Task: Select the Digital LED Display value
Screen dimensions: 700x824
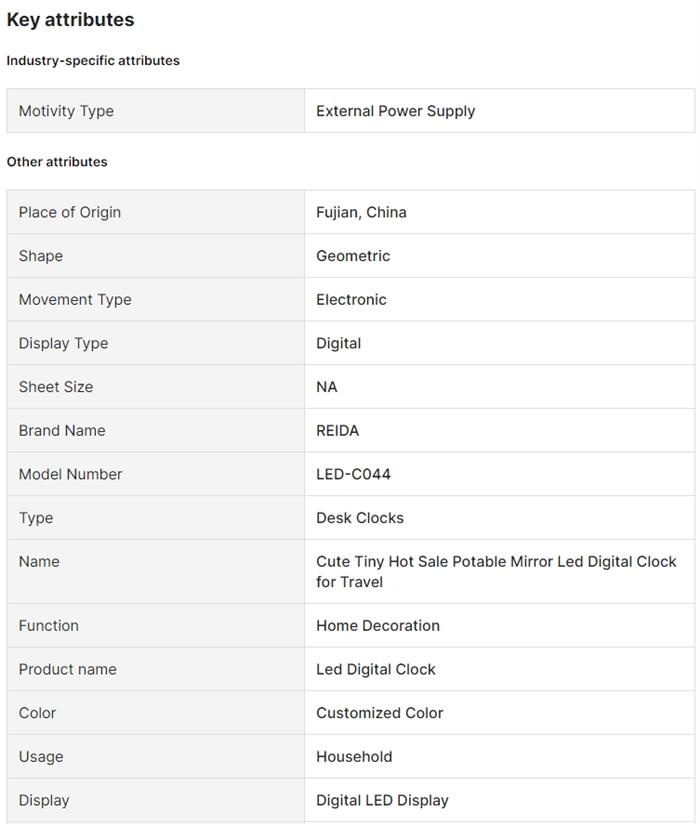Action: [382, 800]
